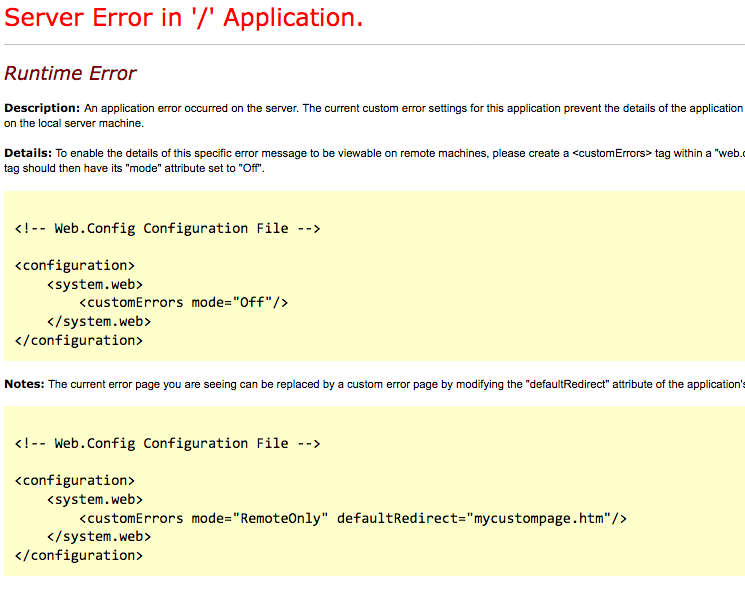Select the bold "Details:" label
The height and width of the screenshot is (597, 745).
(28, 153)
